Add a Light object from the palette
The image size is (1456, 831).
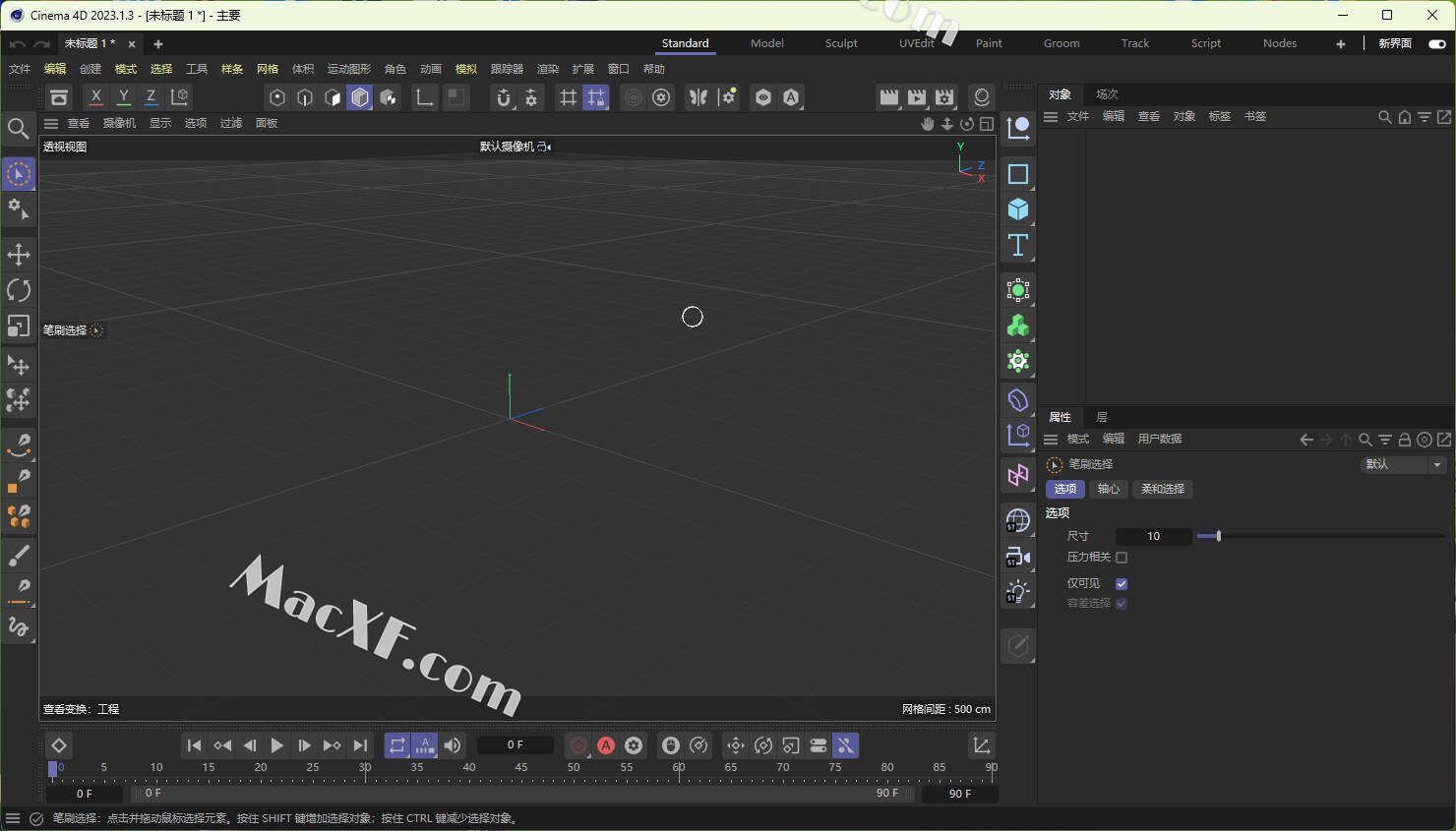coord(1018,592)
